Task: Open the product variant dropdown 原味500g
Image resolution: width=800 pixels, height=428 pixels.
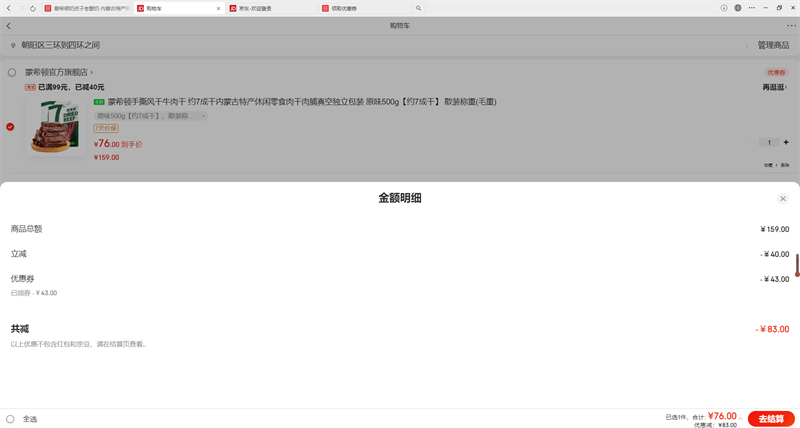Action: pos(150,116)
